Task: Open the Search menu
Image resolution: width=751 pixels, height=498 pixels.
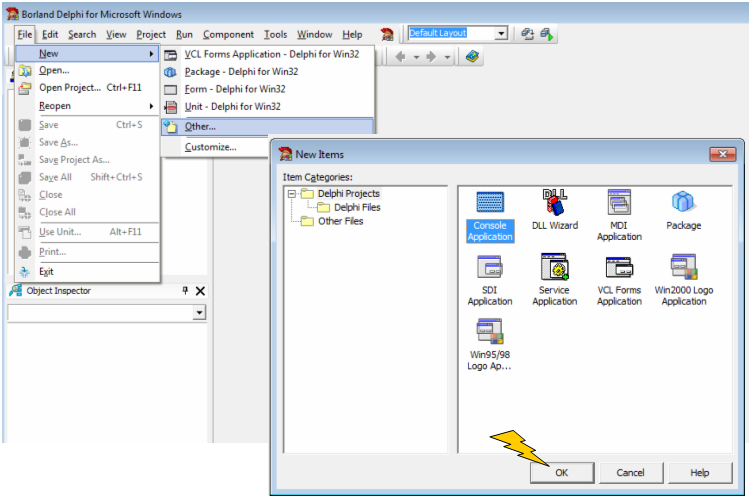Action: (82, 34)
